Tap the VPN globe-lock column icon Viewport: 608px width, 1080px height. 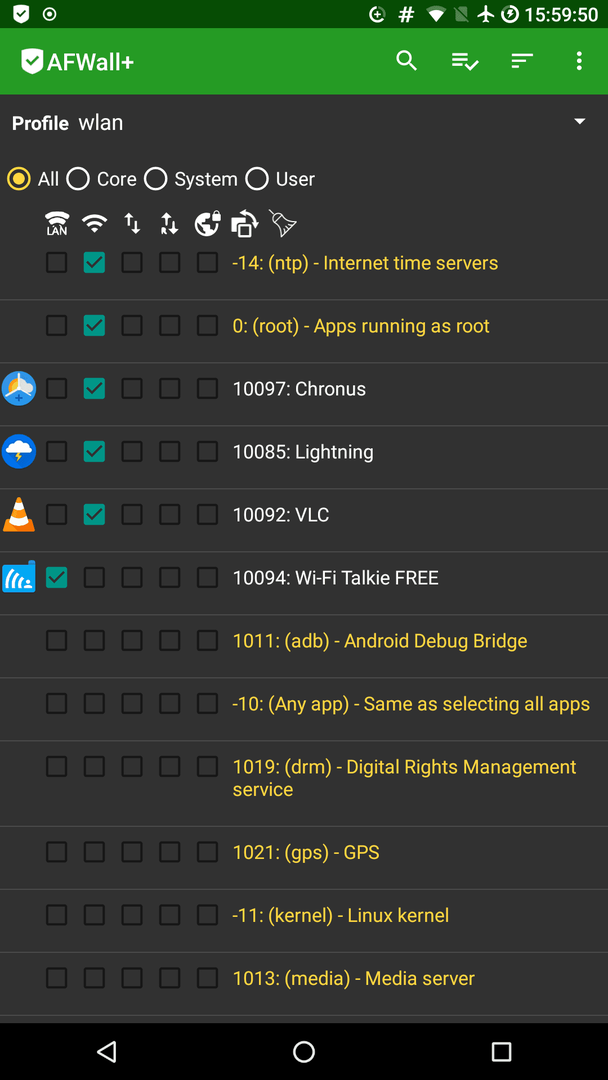pos(207,223)
